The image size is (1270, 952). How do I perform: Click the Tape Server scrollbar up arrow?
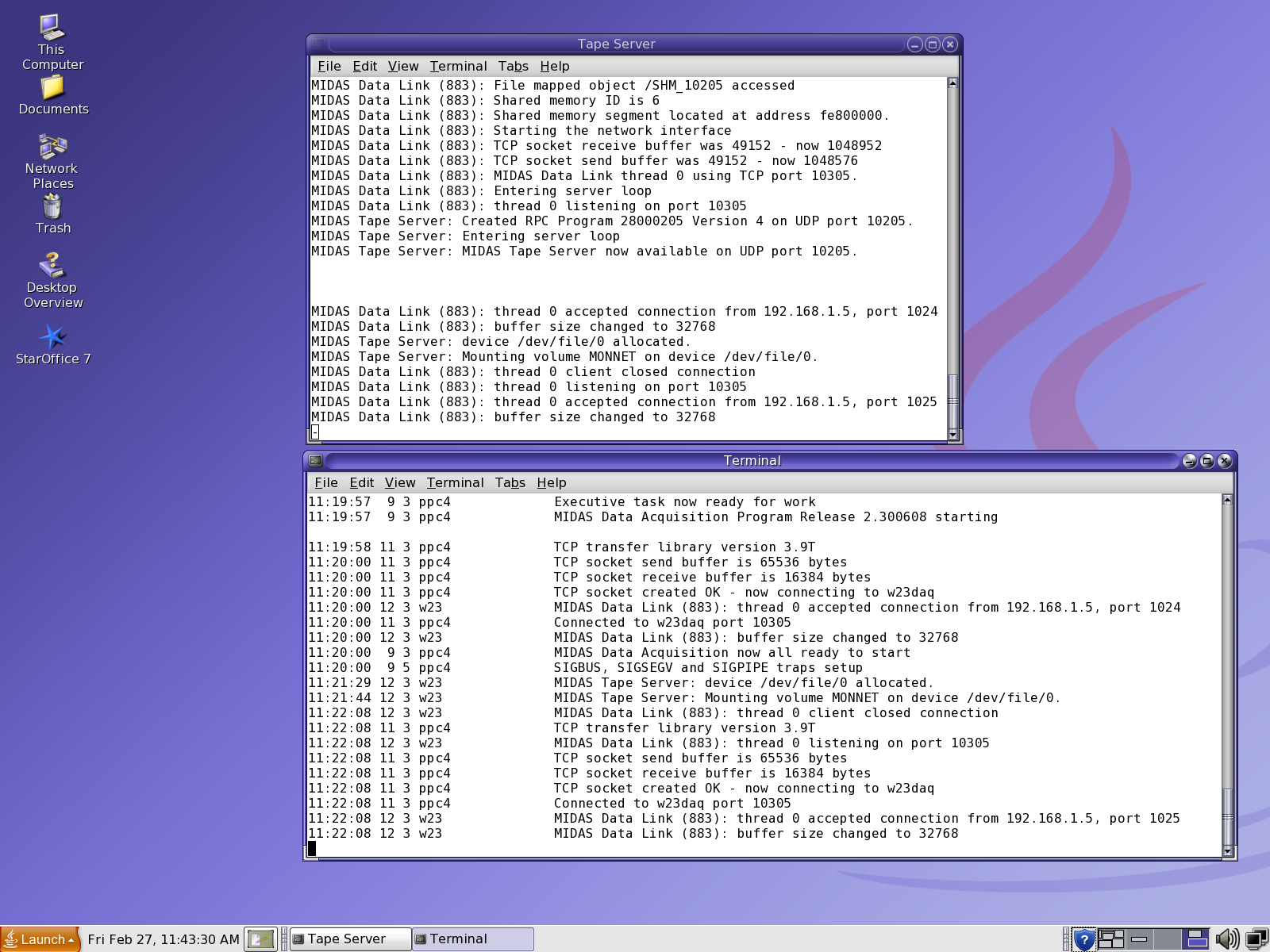click(952, 83)
